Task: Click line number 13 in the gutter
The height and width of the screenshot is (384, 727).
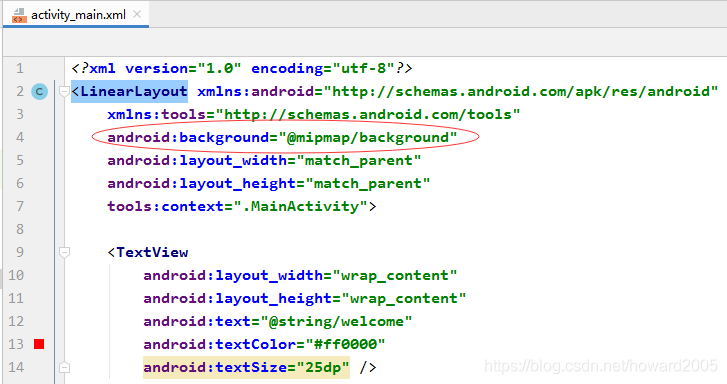Action: tap(16, 344)
